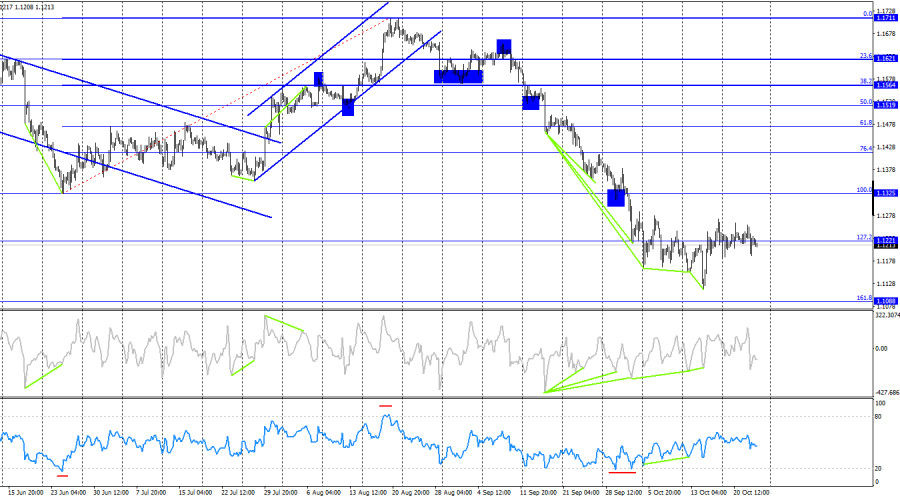Screen dimensions: 900x500
Task: Click the 1.1564 price level label
Action: (x=886, y=85)
